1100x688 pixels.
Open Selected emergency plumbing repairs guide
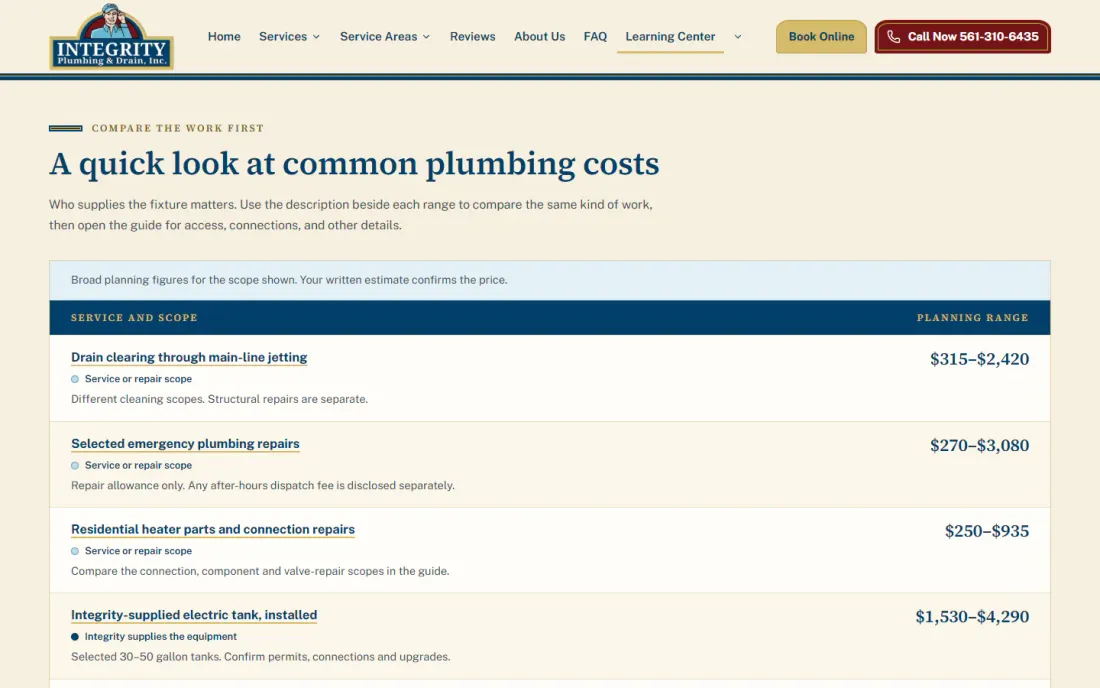(x=185, y=444)
